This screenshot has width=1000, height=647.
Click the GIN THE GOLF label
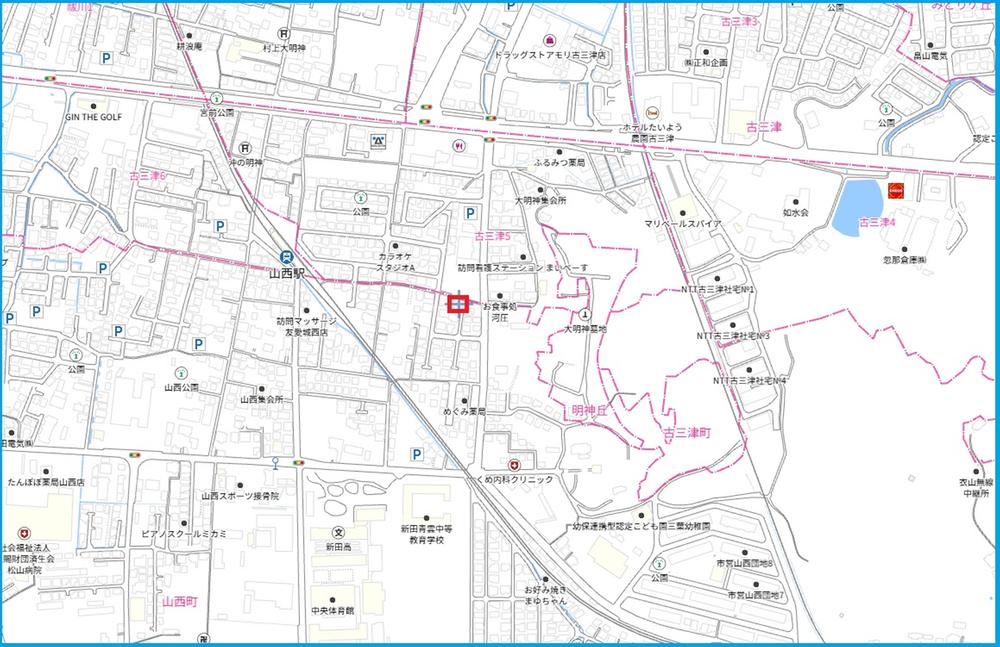coord(93,117)
